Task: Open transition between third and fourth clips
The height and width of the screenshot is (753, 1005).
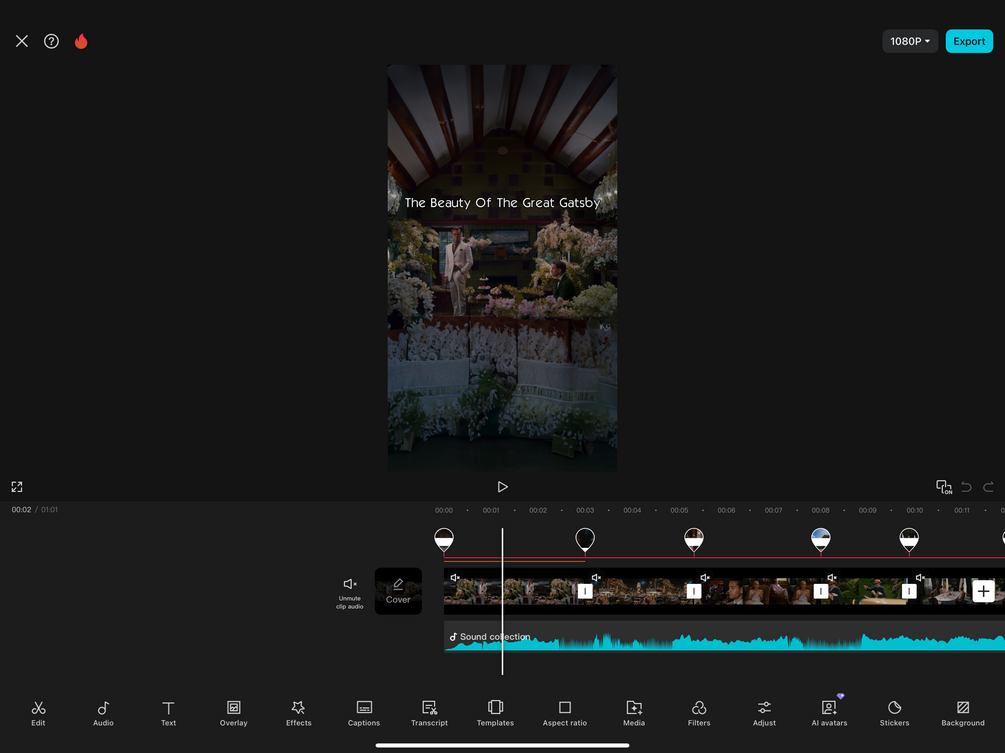Action: 821,591
